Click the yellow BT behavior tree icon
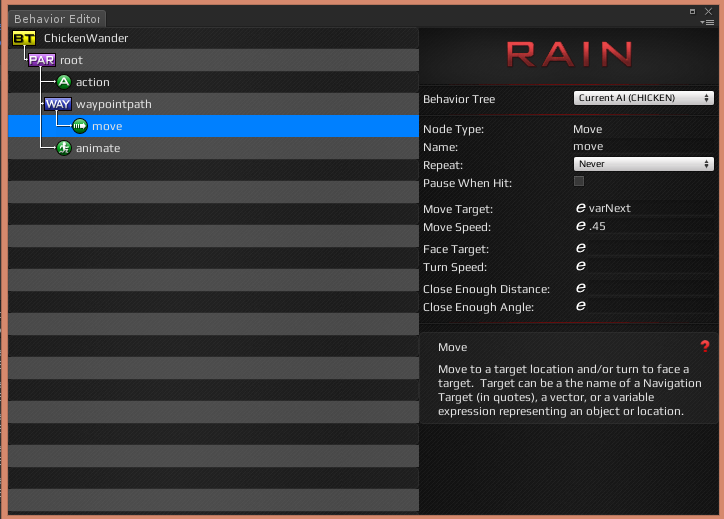Image resolution: width=724 pixels, height=519 pixels. (24, 38)
